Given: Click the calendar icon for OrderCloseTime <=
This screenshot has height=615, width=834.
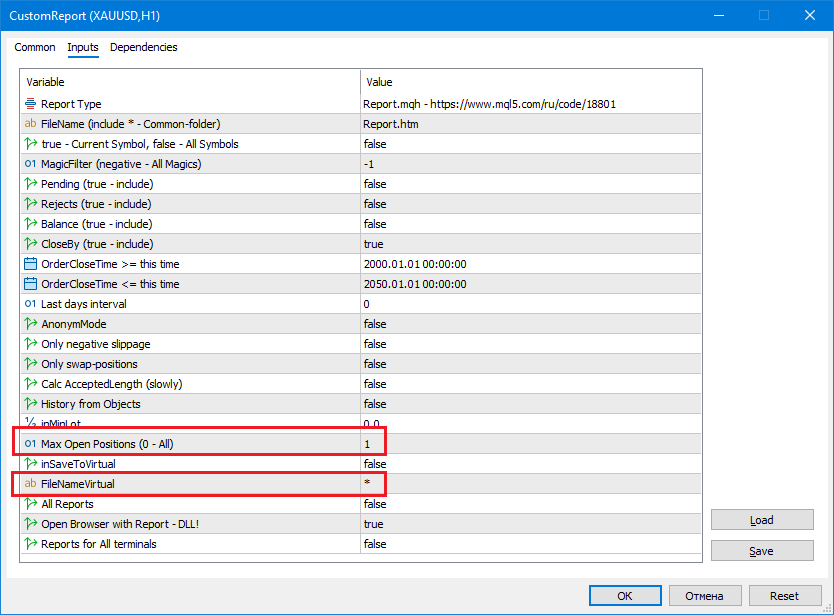Looking at the screenshot, I should (x=30, y=284).
